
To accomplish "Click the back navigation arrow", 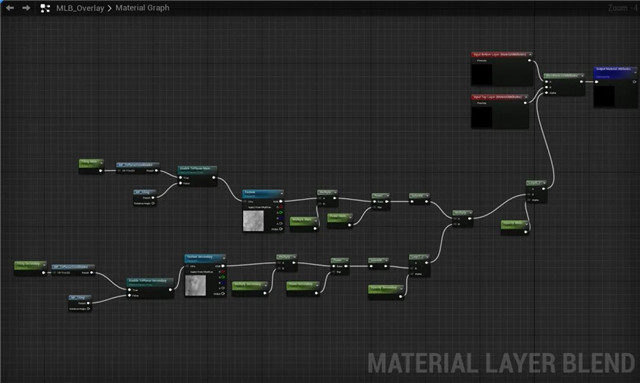I will pos(10,8).
